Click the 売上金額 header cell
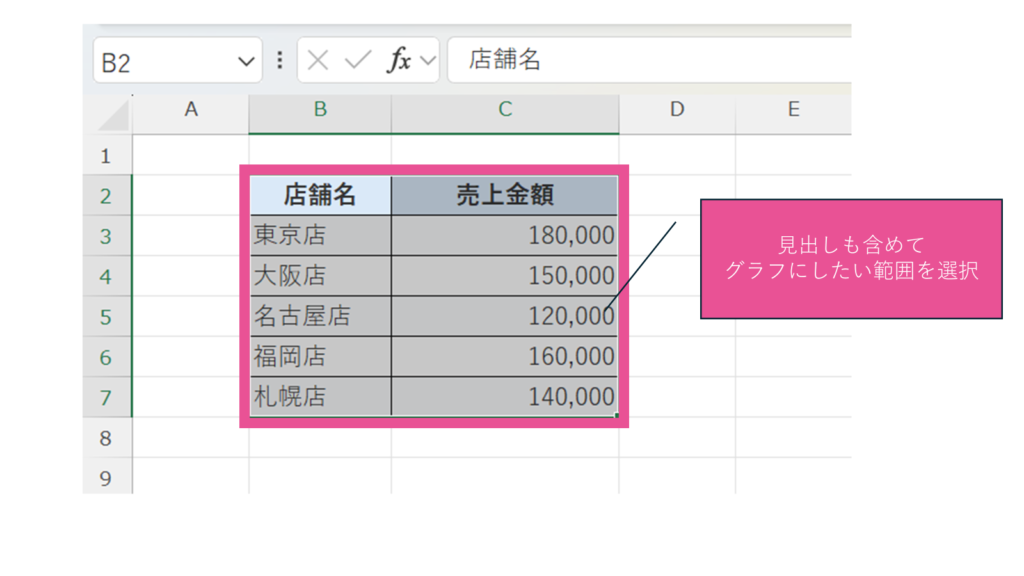Screen dimensions: 1024x576 [505, 196]
